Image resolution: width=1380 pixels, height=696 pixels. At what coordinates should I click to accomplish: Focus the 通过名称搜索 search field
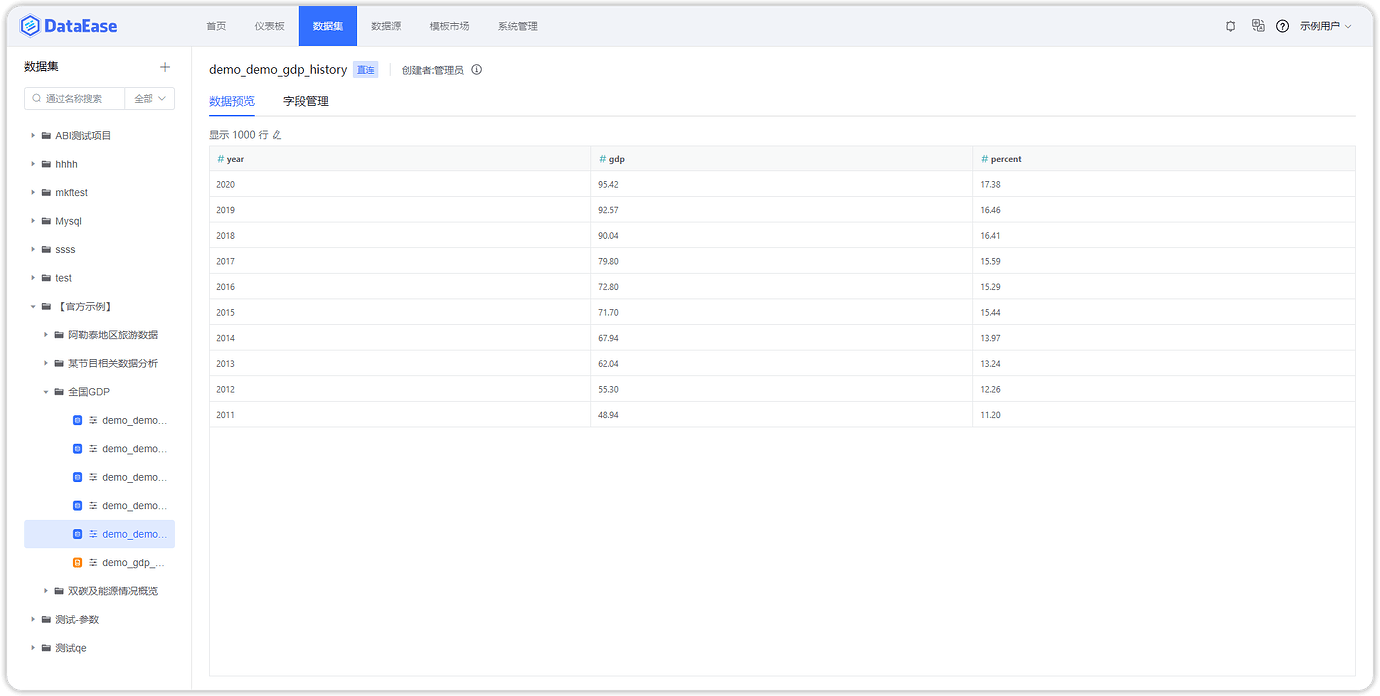click(75, 99)
